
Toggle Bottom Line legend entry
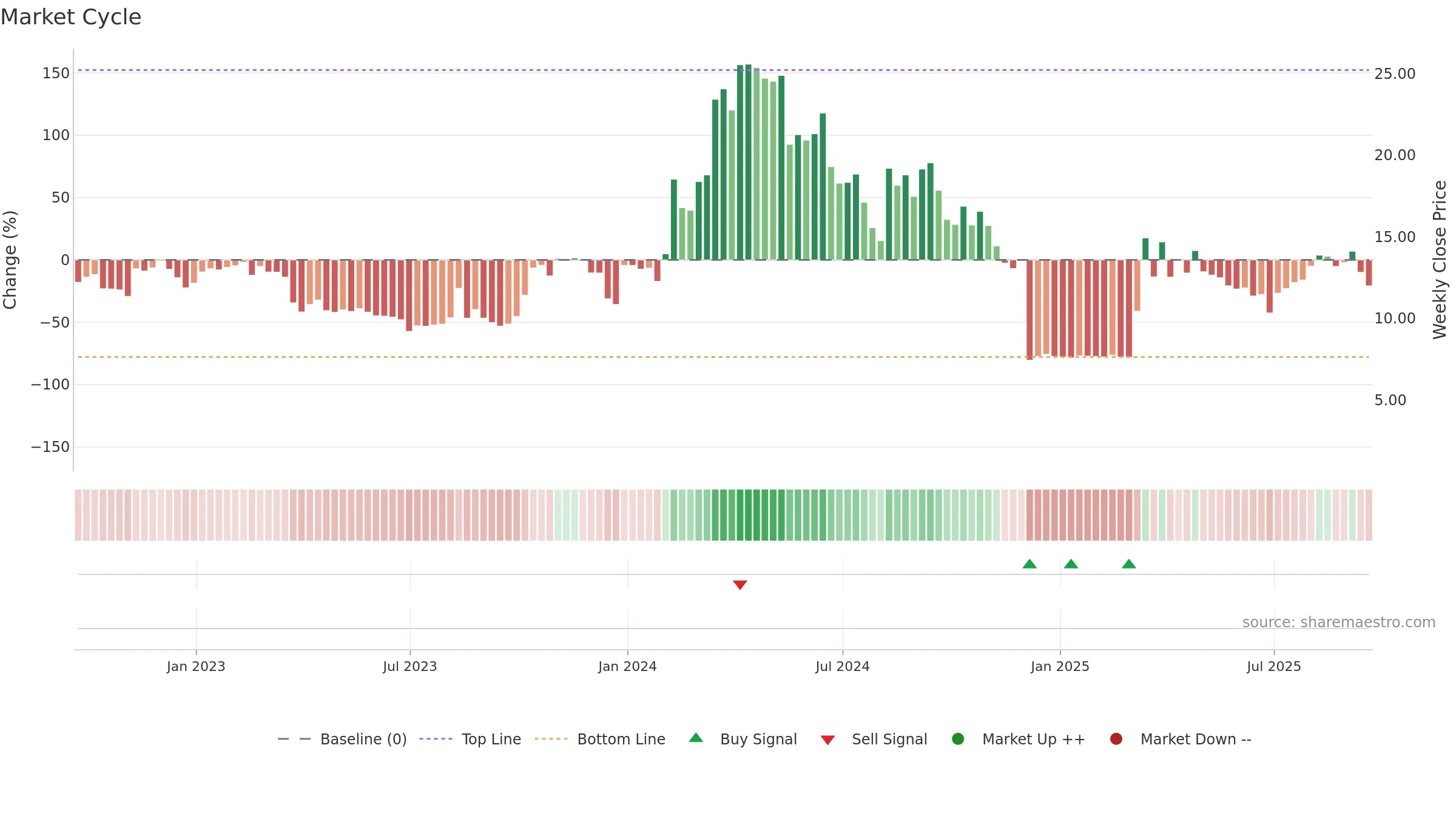[600, 739]
